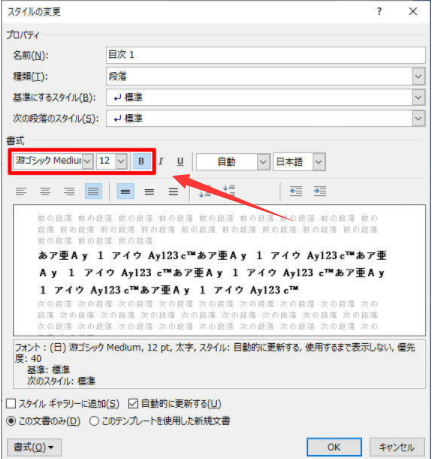This screenshot has width=432, height=459.
Task: Decrease paragraph spacing
Action: coord(229,191)
